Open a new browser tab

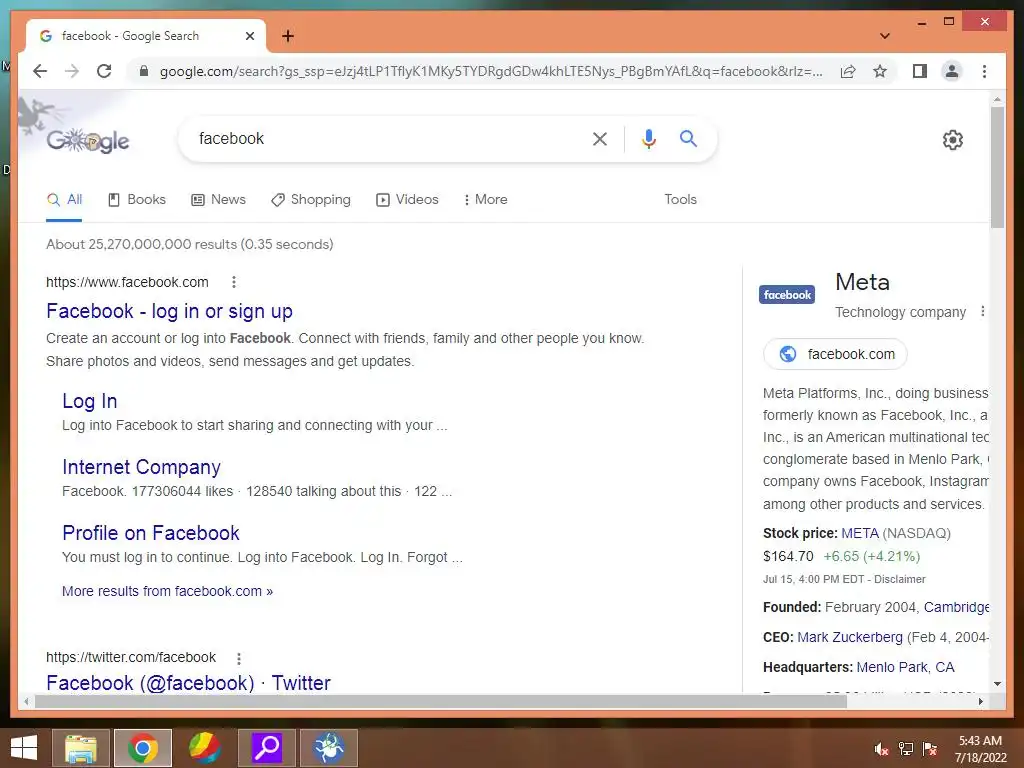point(287,36)
